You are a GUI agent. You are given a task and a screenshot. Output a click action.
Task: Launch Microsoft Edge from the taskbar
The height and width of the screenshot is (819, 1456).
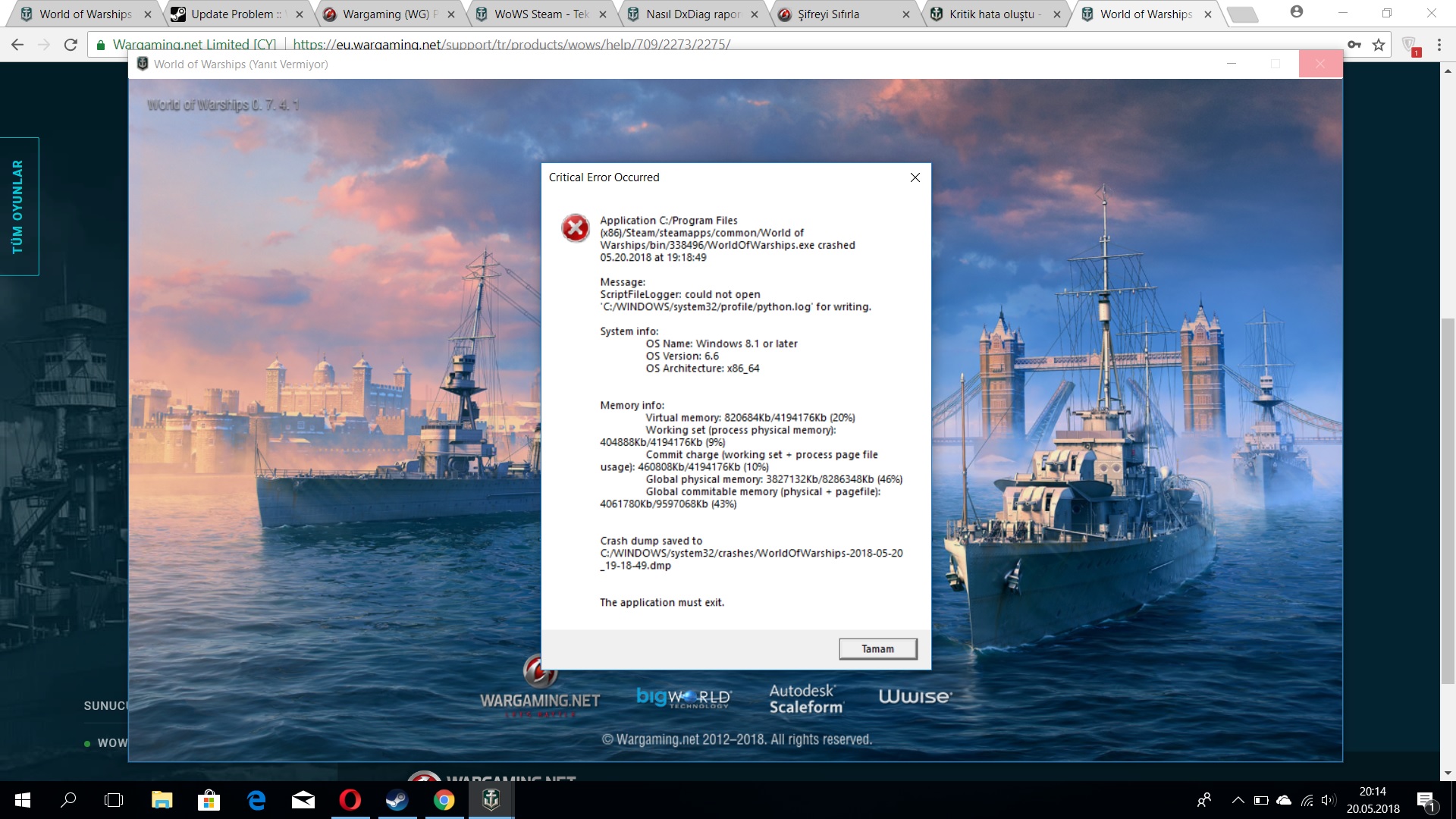click(x=256, y=800)
